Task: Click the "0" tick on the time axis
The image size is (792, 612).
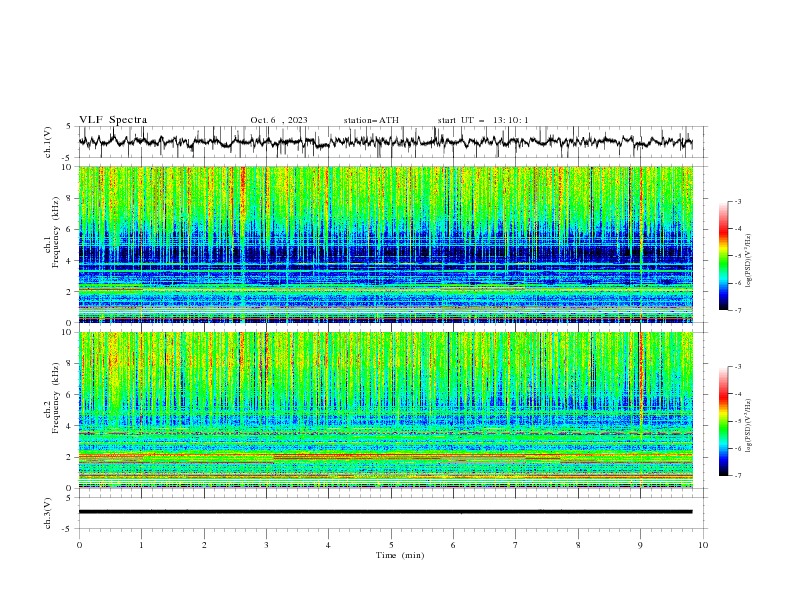Action: 79,545
